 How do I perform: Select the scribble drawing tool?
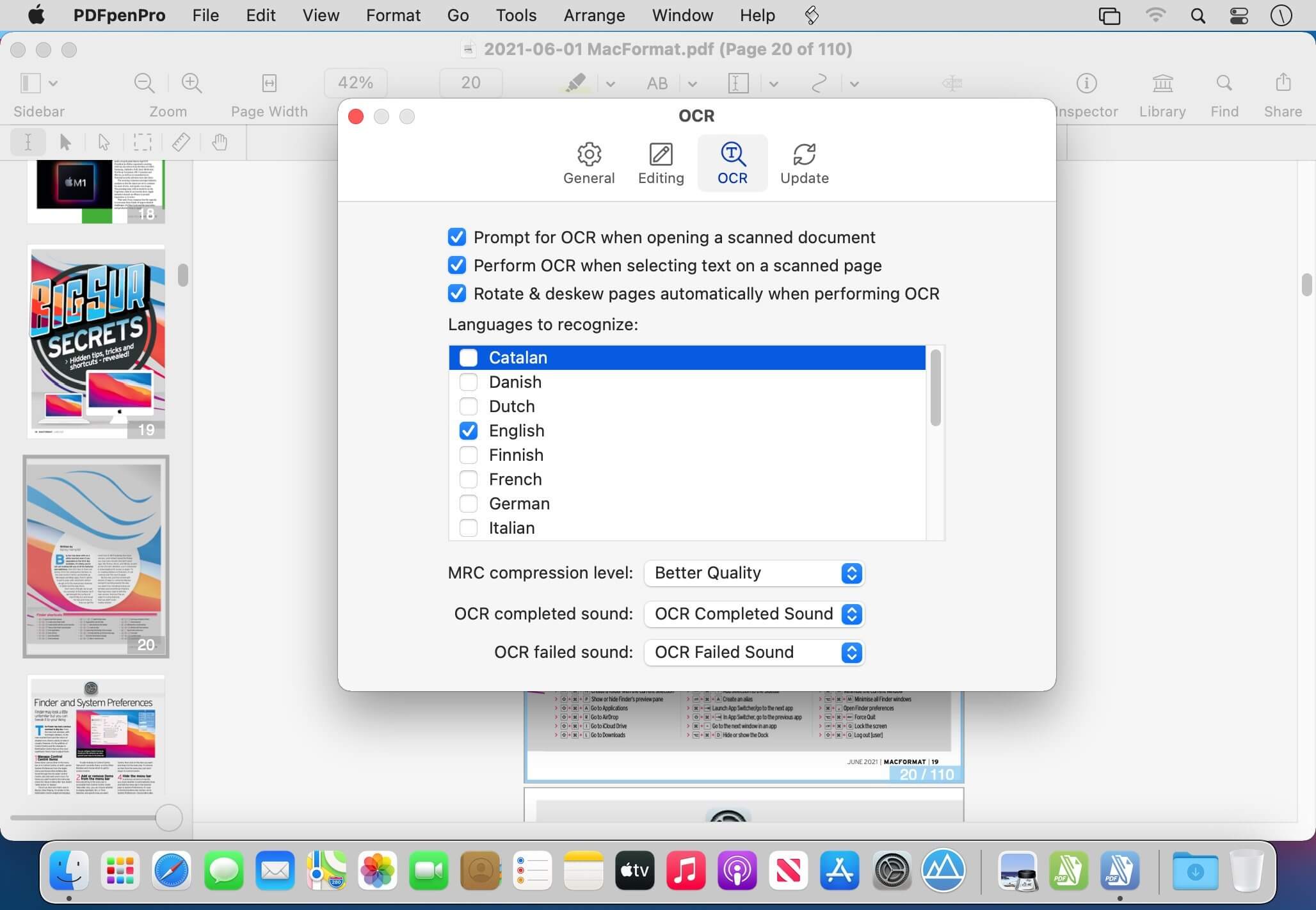coord(819,83)
